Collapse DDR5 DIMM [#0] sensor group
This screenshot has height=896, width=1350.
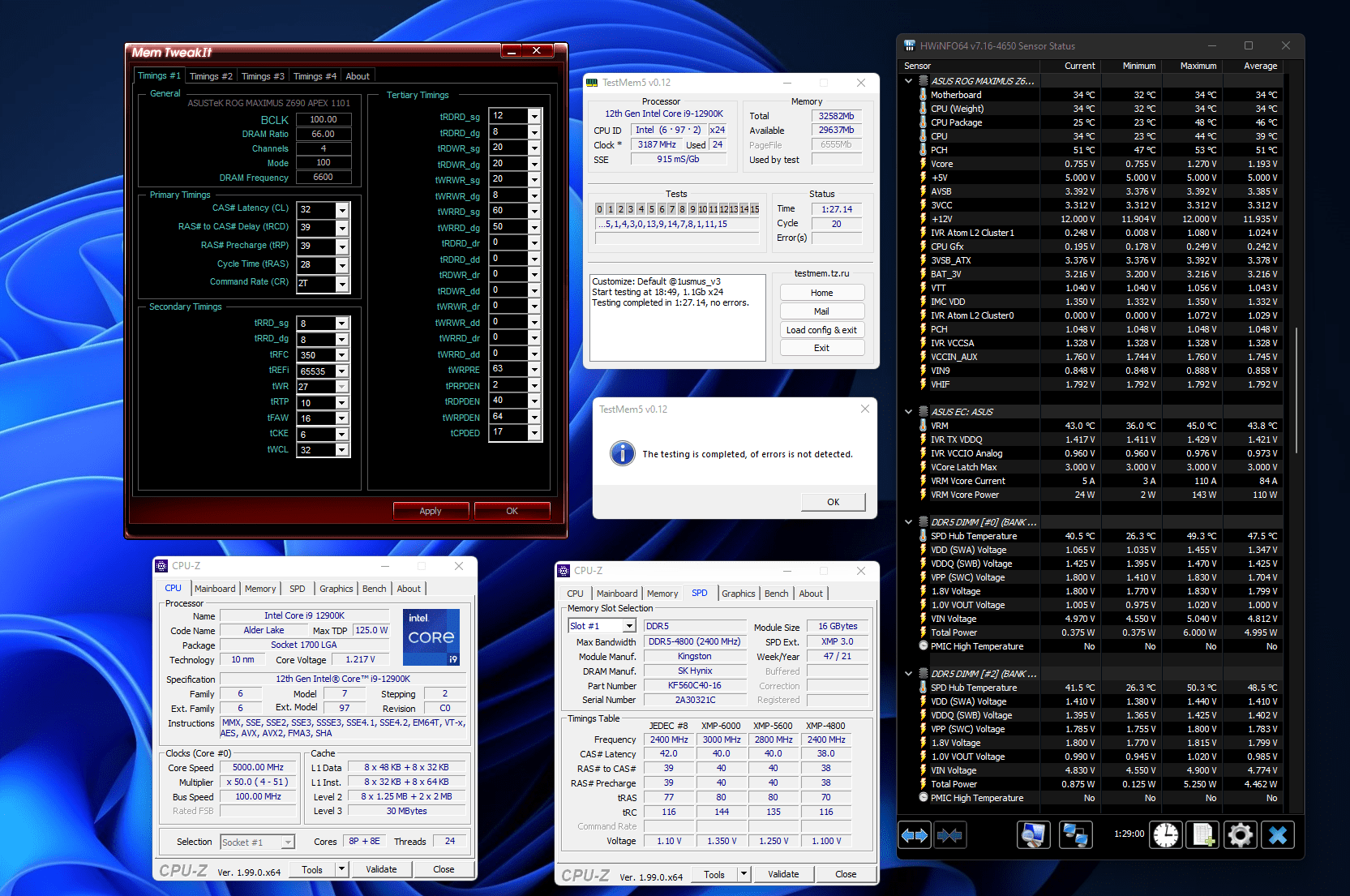point(909,522)
